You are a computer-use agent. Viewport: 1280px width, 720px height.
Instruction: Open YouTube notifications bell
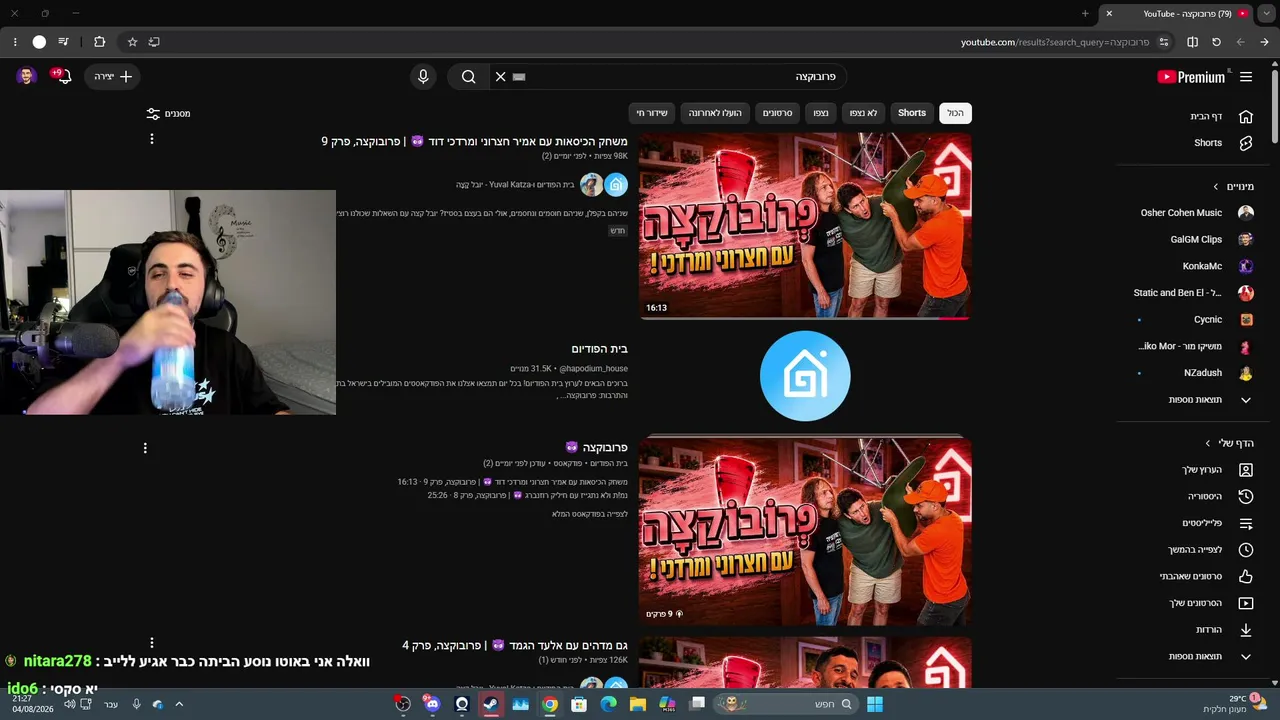[x=64, y=77]
